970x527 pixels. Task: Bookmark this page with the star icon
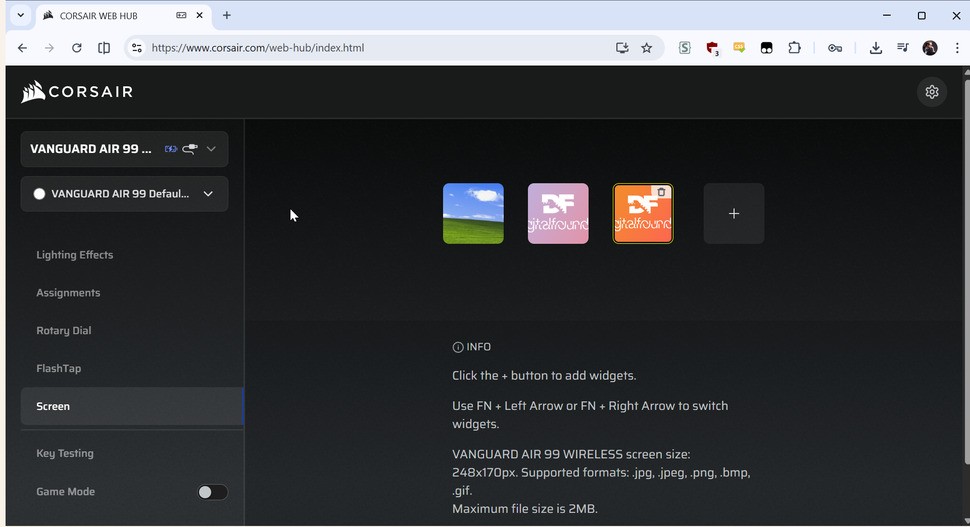[646, 48]
